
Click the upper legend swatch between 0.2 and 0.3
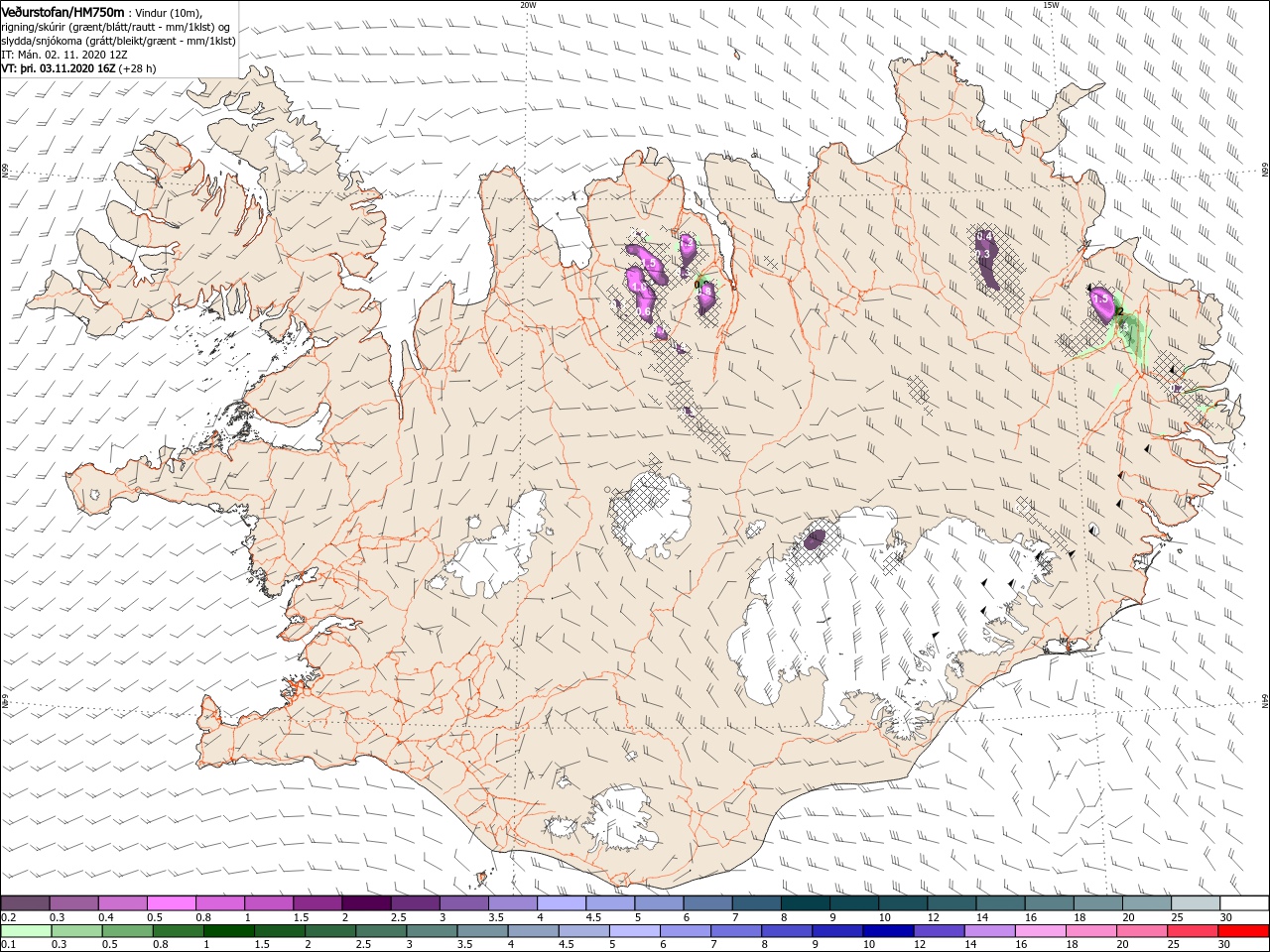(x=25, y=903)
